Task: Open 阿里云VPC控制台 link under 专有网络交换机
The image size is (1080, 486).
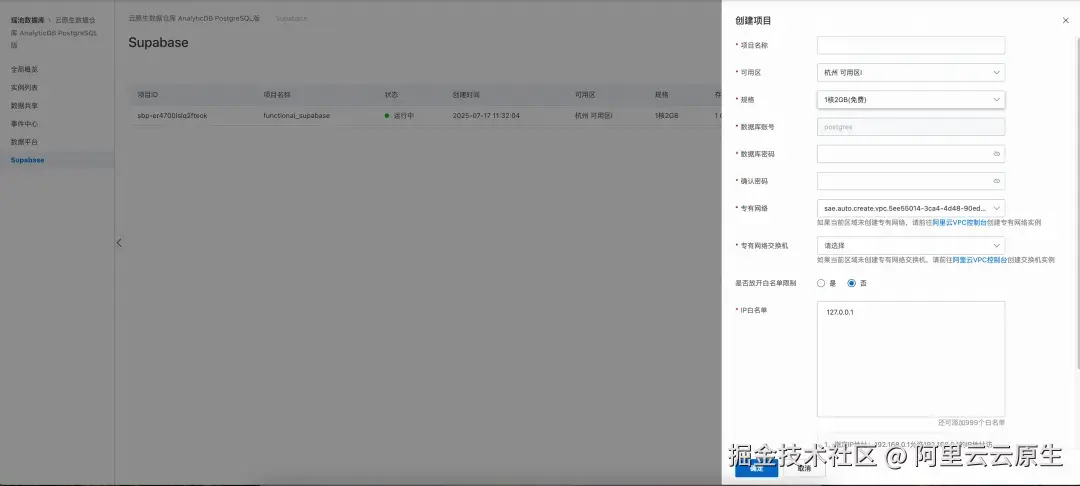Action: point(979,260)
